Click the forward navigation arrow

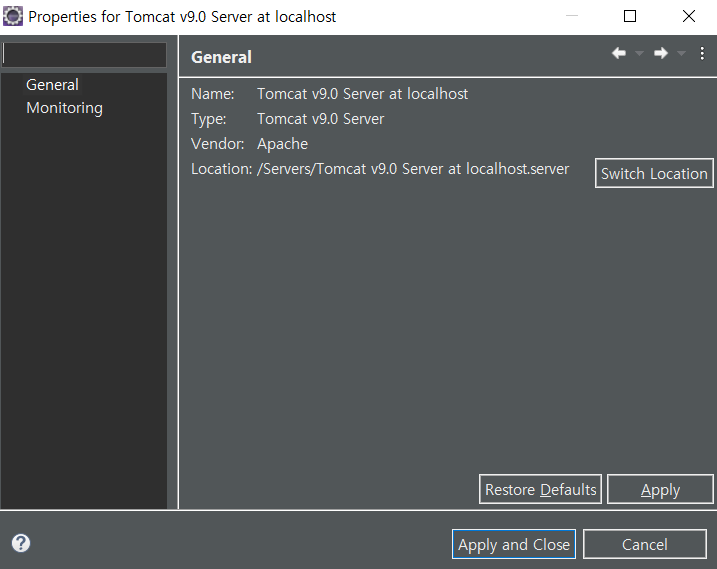(x=661, y=53)
